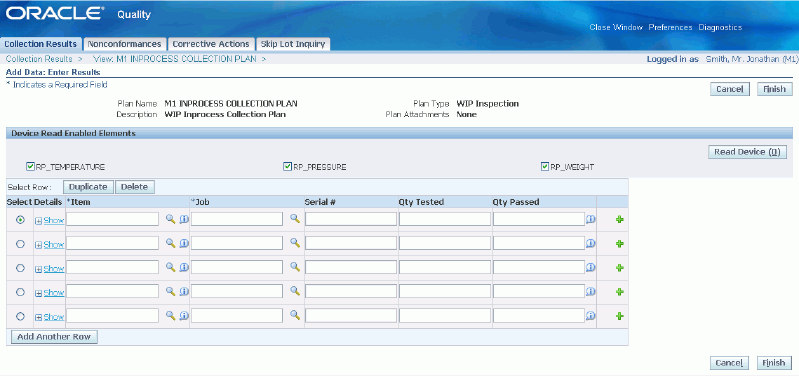The width and height of the screenshot is (799, 376).
Task: Open Corrective Actions tab
Action: (211, 44)
